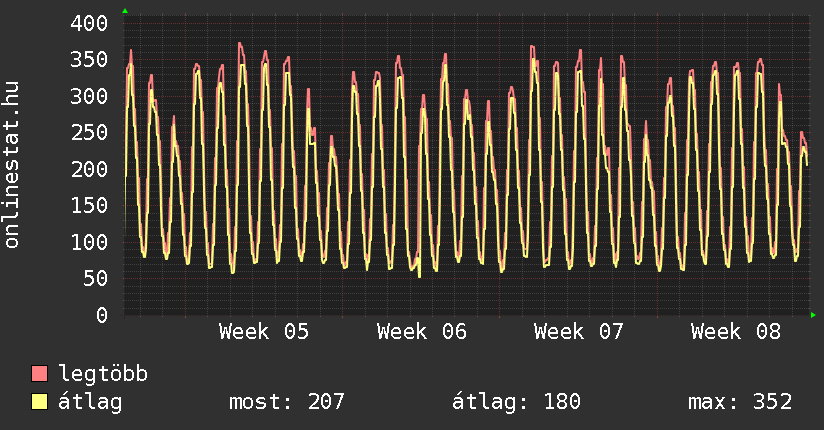Click the yellow átlag legend swatch
Screen dimensions: 824x430
(40, 402)
